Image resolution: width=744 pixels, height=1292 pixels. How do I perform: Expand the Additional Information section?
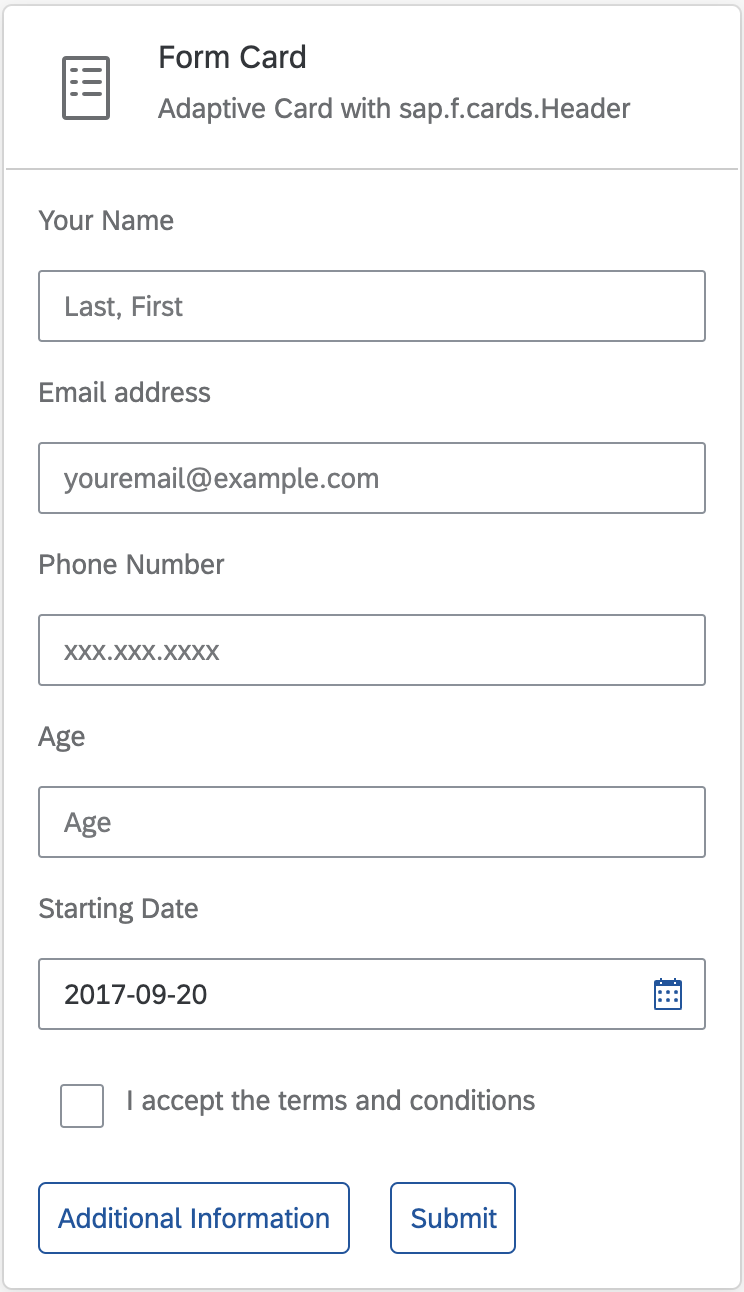(194, 1218)
